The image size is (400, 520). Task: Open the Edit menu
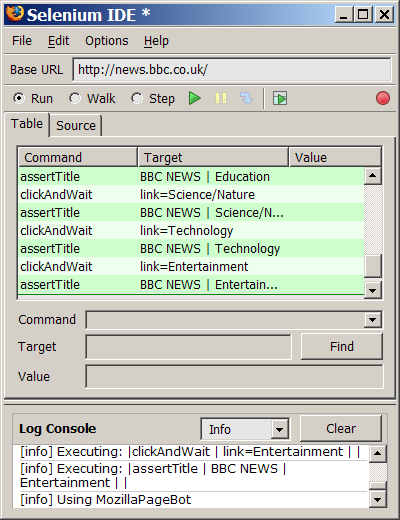58,41
